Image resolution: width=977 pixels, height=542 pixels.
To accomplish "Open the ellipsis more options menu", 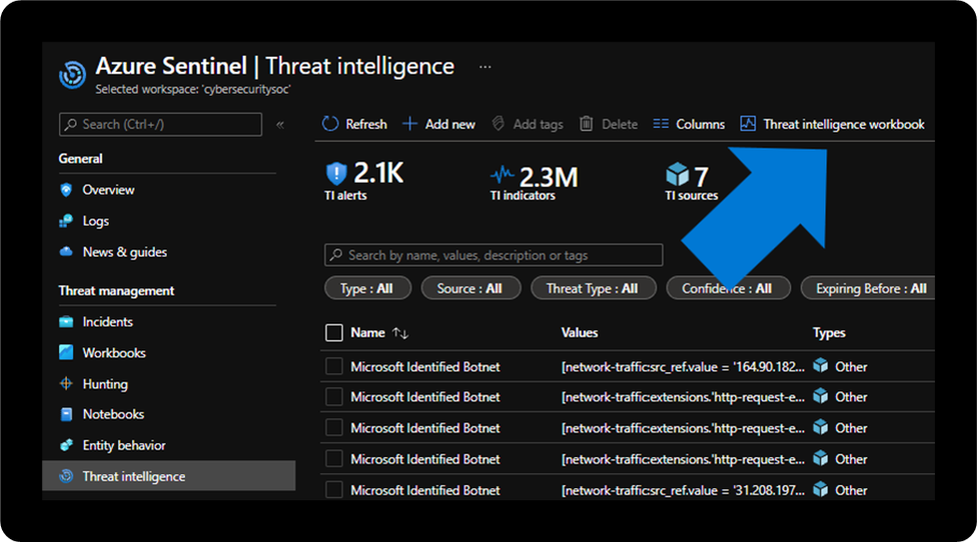I will coord(485,67).
